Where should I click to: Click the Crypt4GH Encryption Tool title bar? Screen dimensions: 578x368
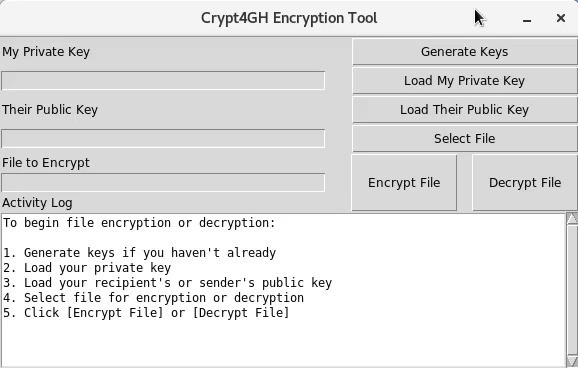pyautogui.click(x=289, y=18)
